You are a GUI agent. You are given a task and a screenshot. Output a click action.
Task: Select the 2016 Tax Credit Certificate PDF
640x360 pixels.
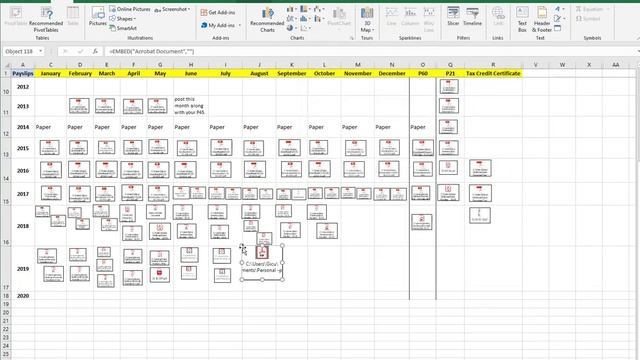click(480, 168)
